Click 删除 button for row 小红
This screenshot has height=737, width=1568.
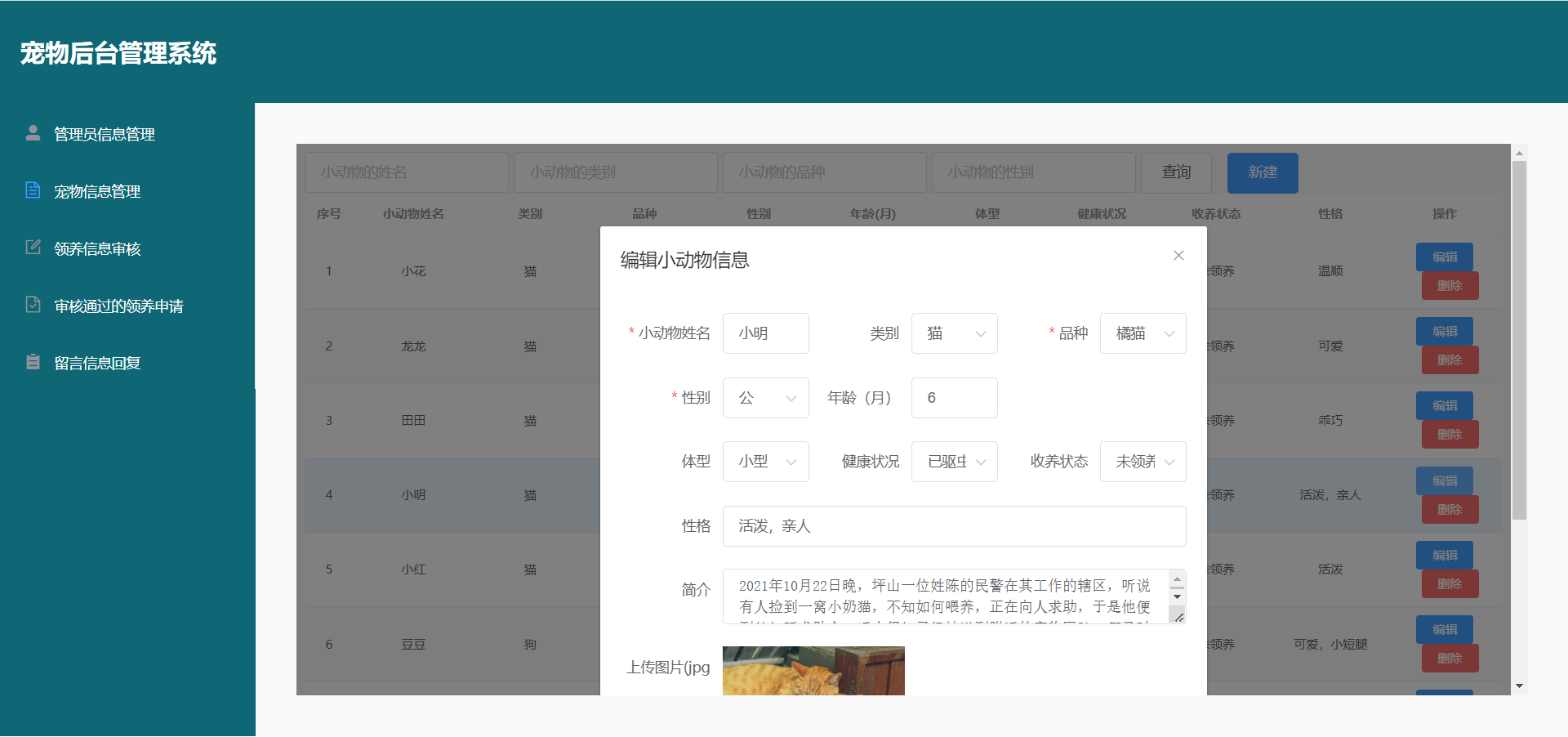pyautogui.click(x=1450, y=584)
